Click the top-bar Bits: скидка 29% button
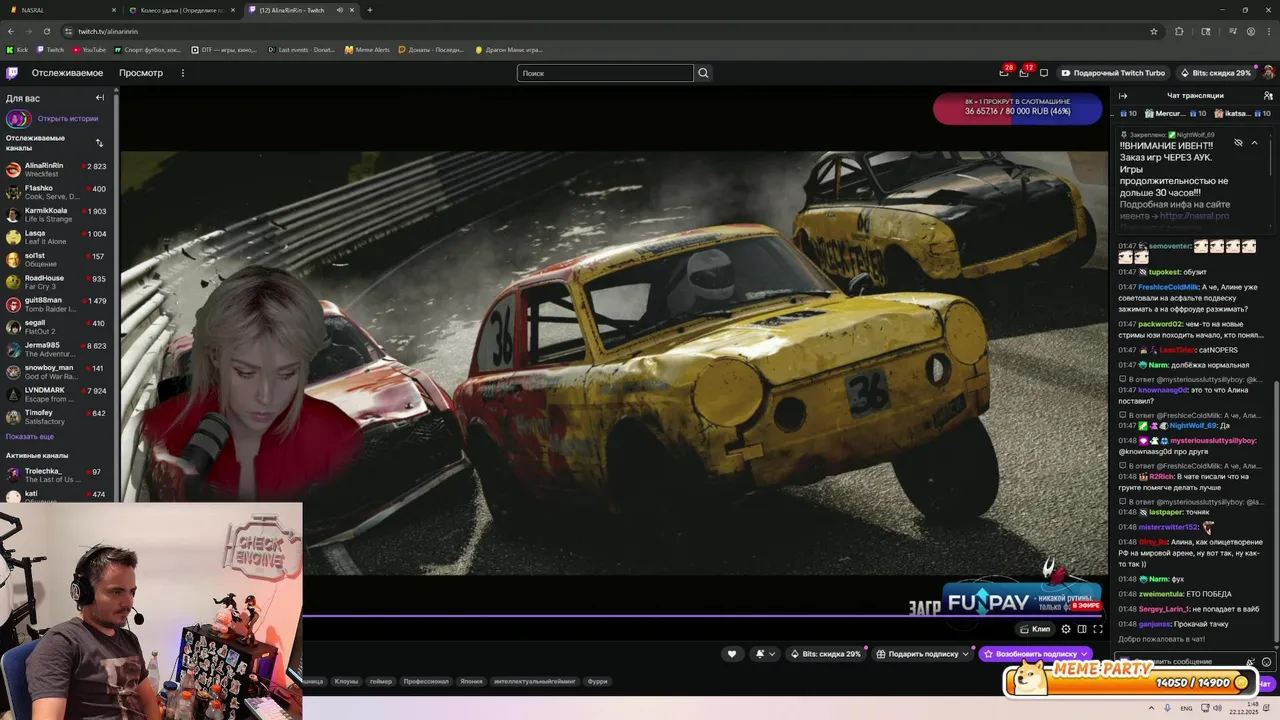Viewport: 1280px width, 720px height. [1215, 73]
